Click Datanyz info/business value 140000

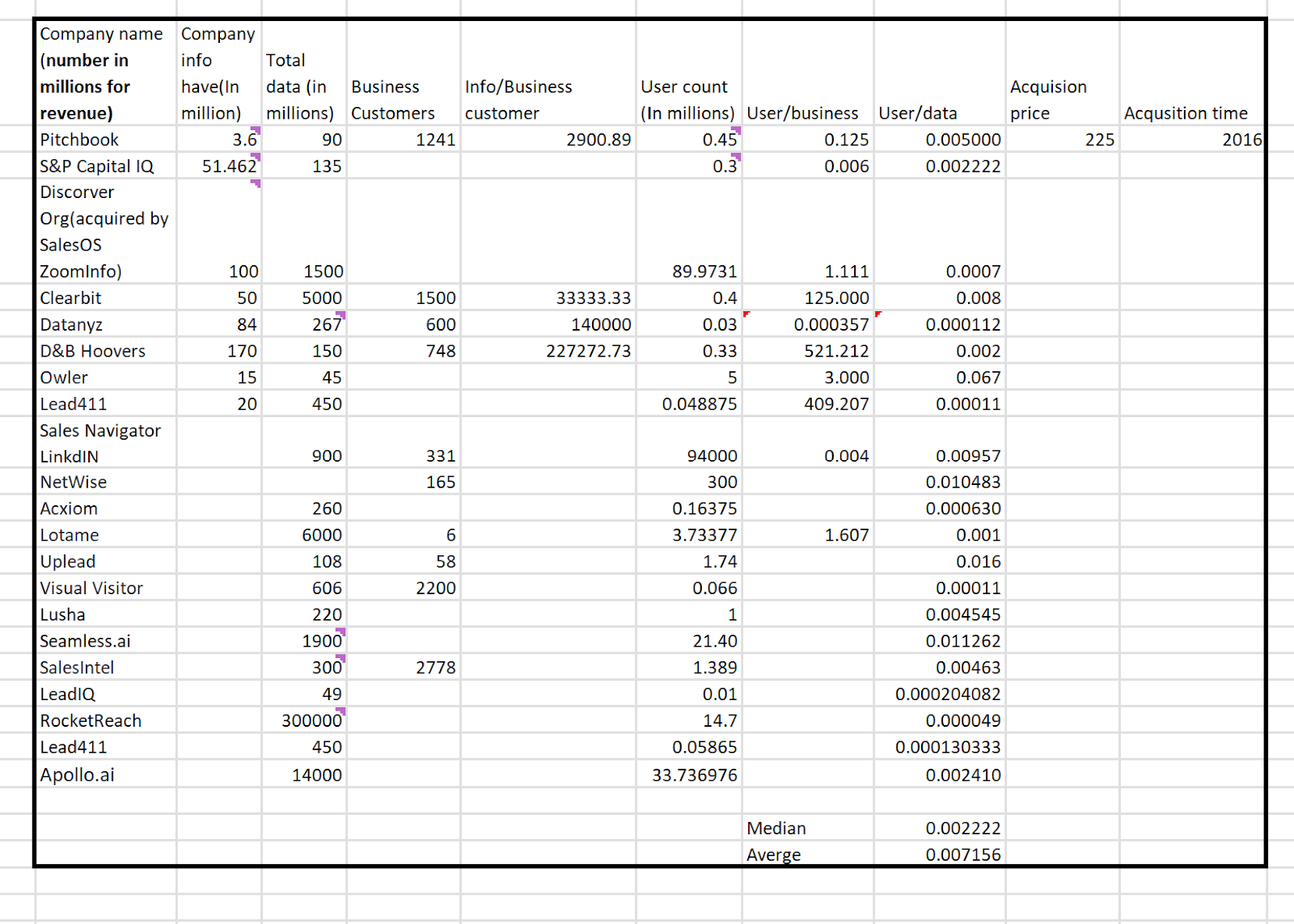pyautogui.click(x=548, y=324)
